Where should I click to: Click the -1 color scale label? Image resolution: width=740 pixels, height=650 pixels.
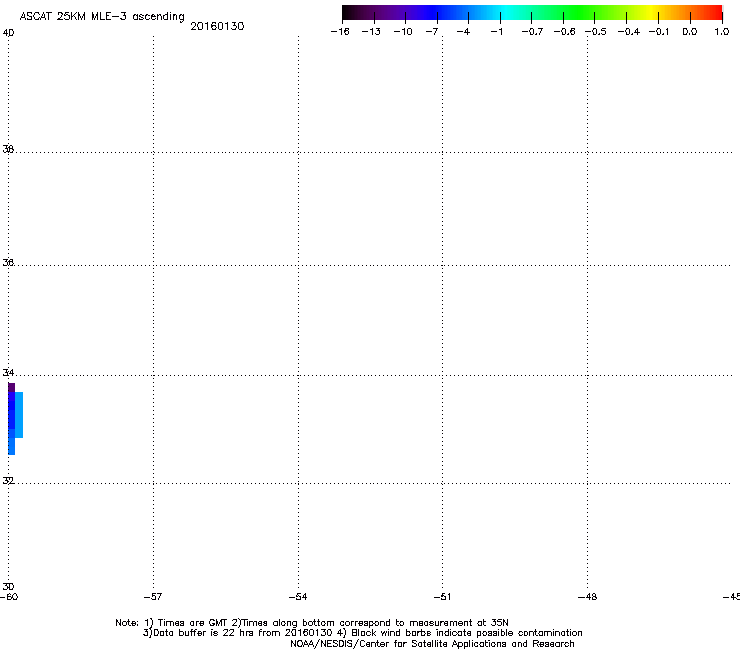coord(496,32)
